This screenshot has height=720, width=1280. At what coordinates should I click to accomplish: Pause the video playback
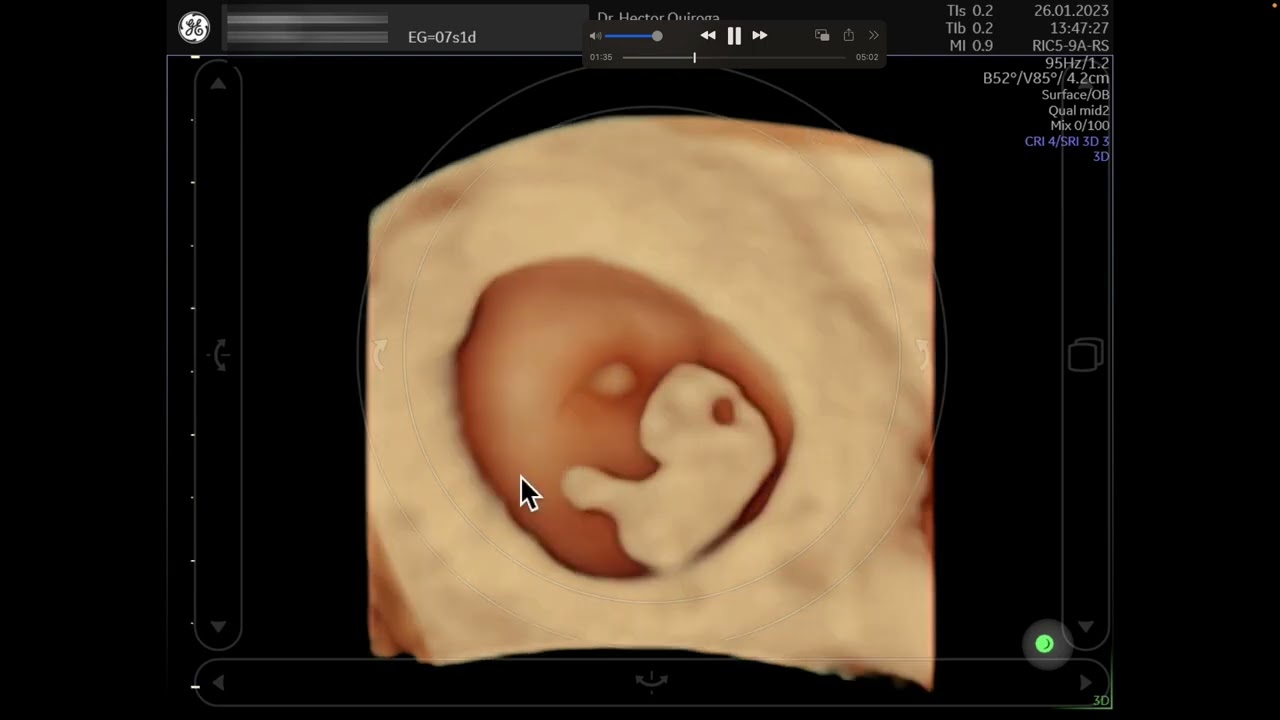[x=734, y=36]
